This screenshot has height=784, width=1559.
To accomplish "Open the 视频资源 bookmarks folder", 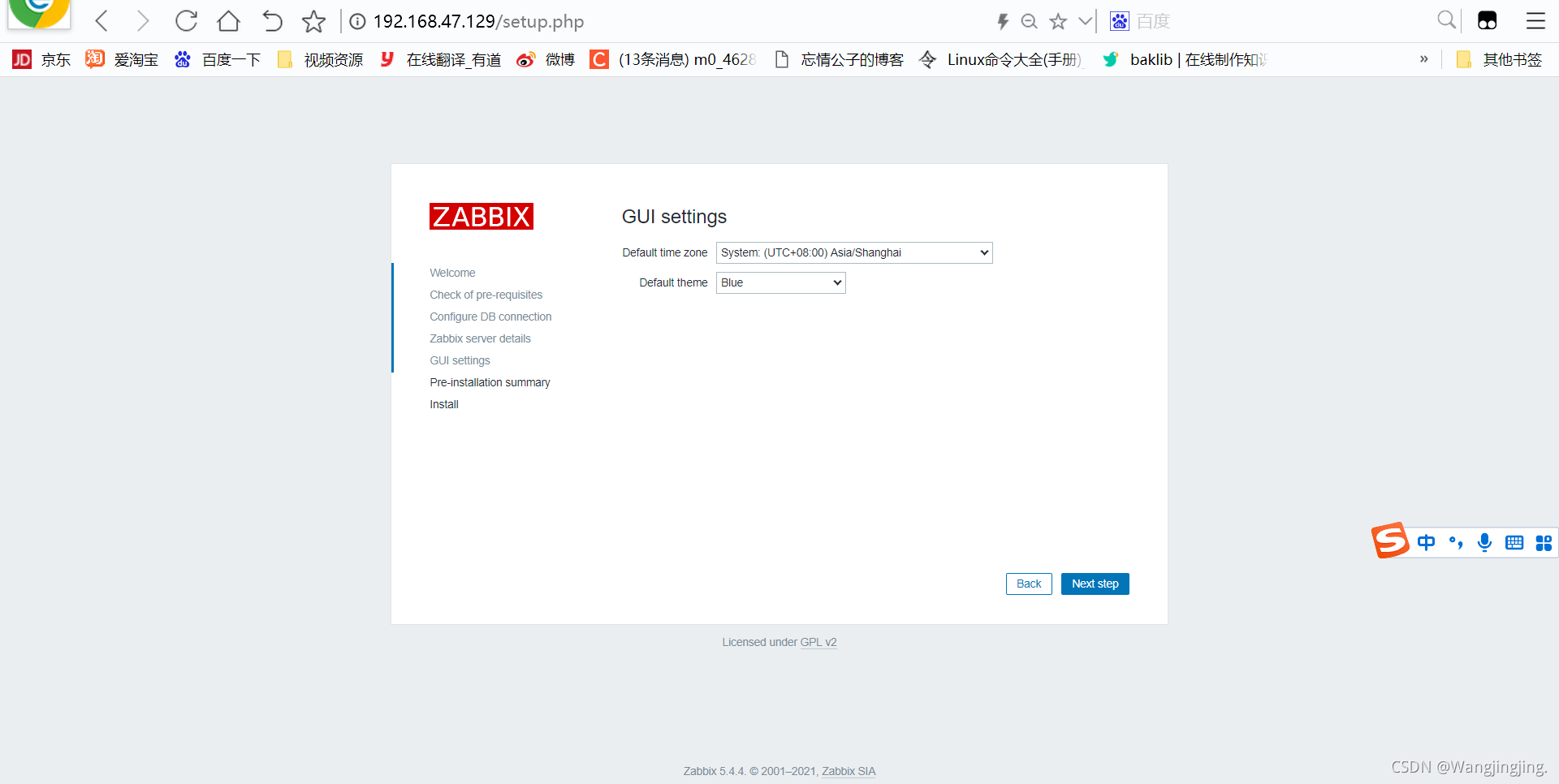I will click(x=320, y=59).
